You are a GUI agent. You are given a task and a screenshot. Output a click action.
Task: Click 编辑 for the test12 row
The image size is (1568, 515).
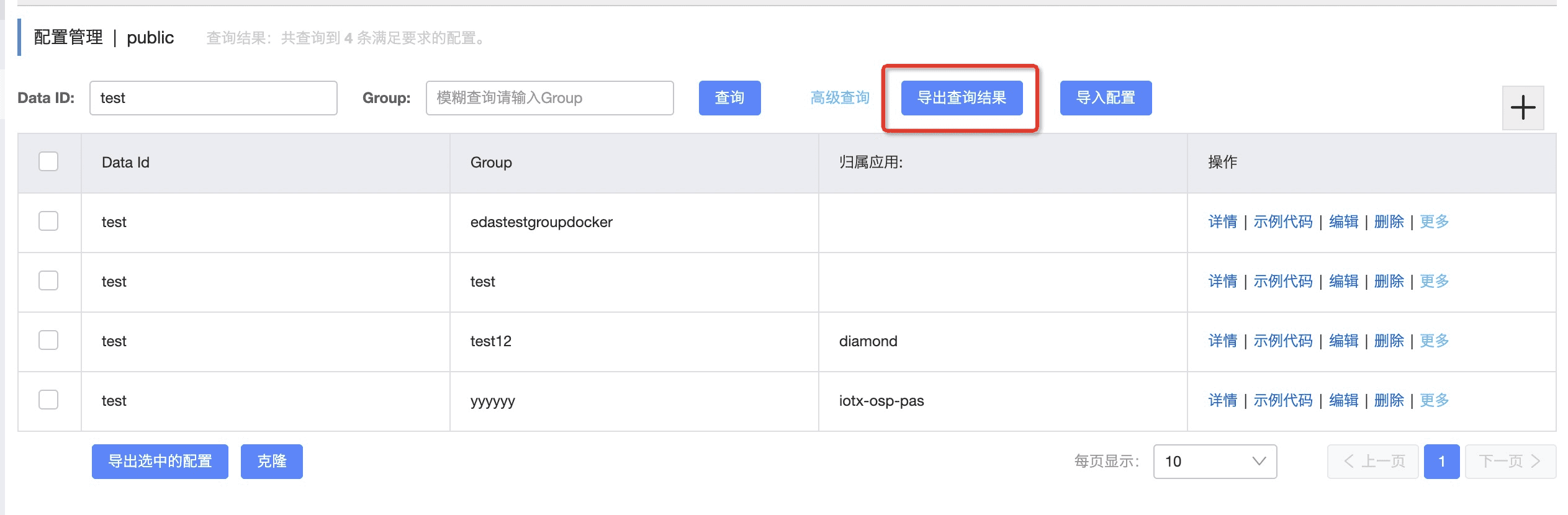(x=1343, y=341)
